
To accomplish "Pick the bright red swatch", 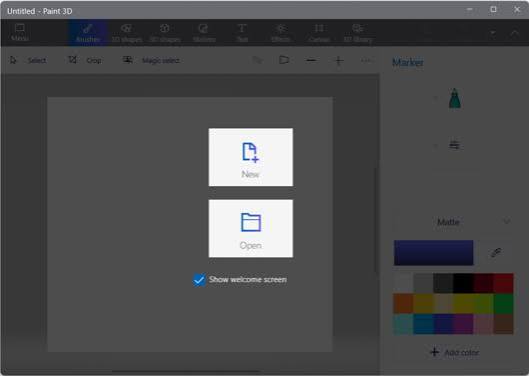I will [503, 283].
